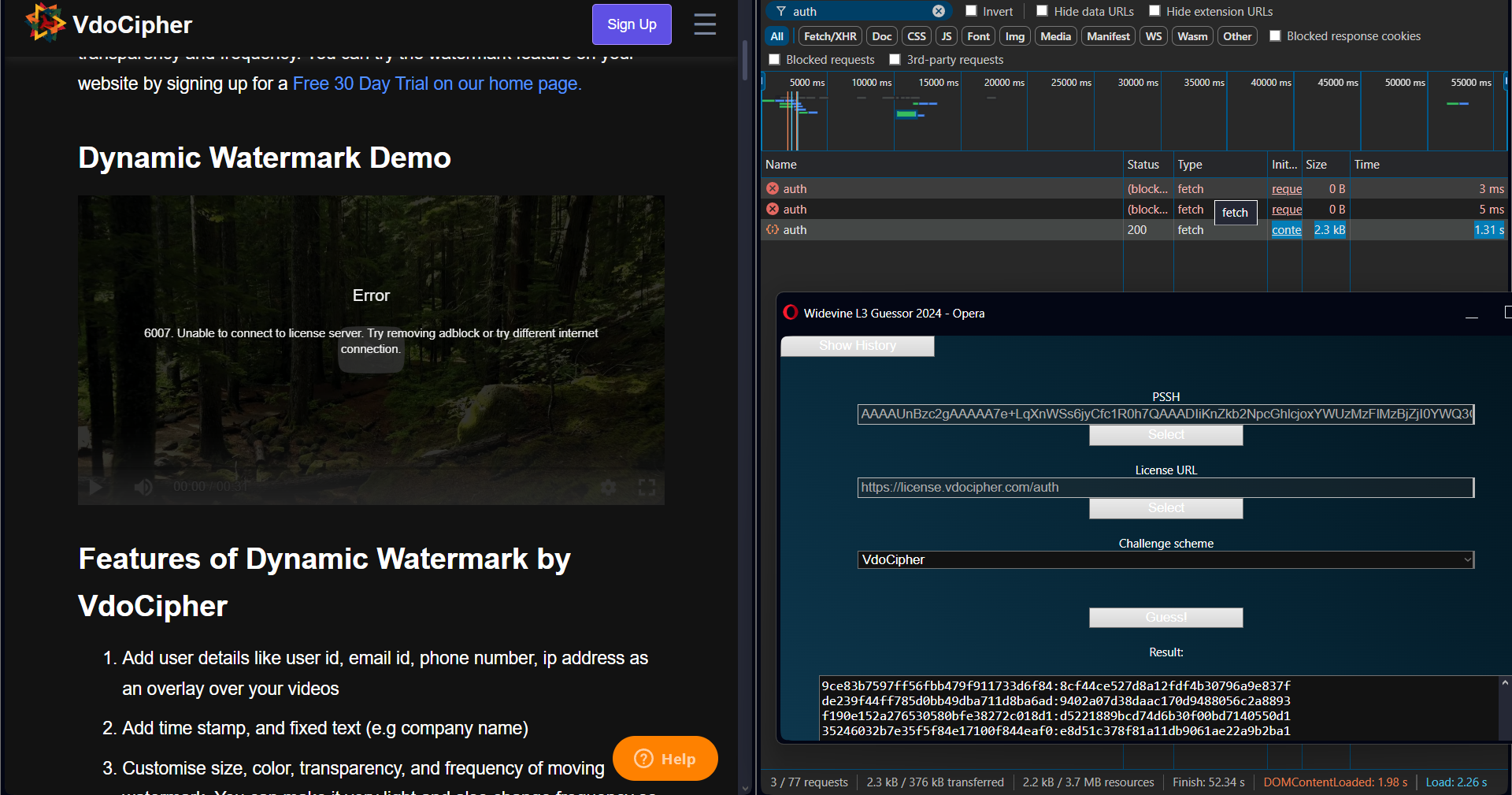Viewport: 1512px width, 795px height.
Task: Filter network requests by Manifest
Action: pos(1108,36)
